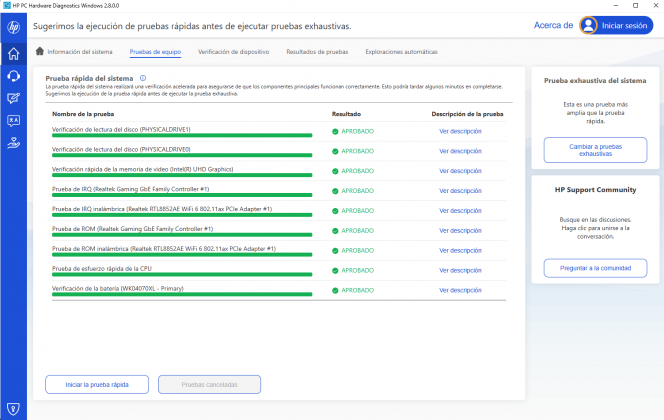
Task: Click the privacy shield icon
Action: (14, 409)
